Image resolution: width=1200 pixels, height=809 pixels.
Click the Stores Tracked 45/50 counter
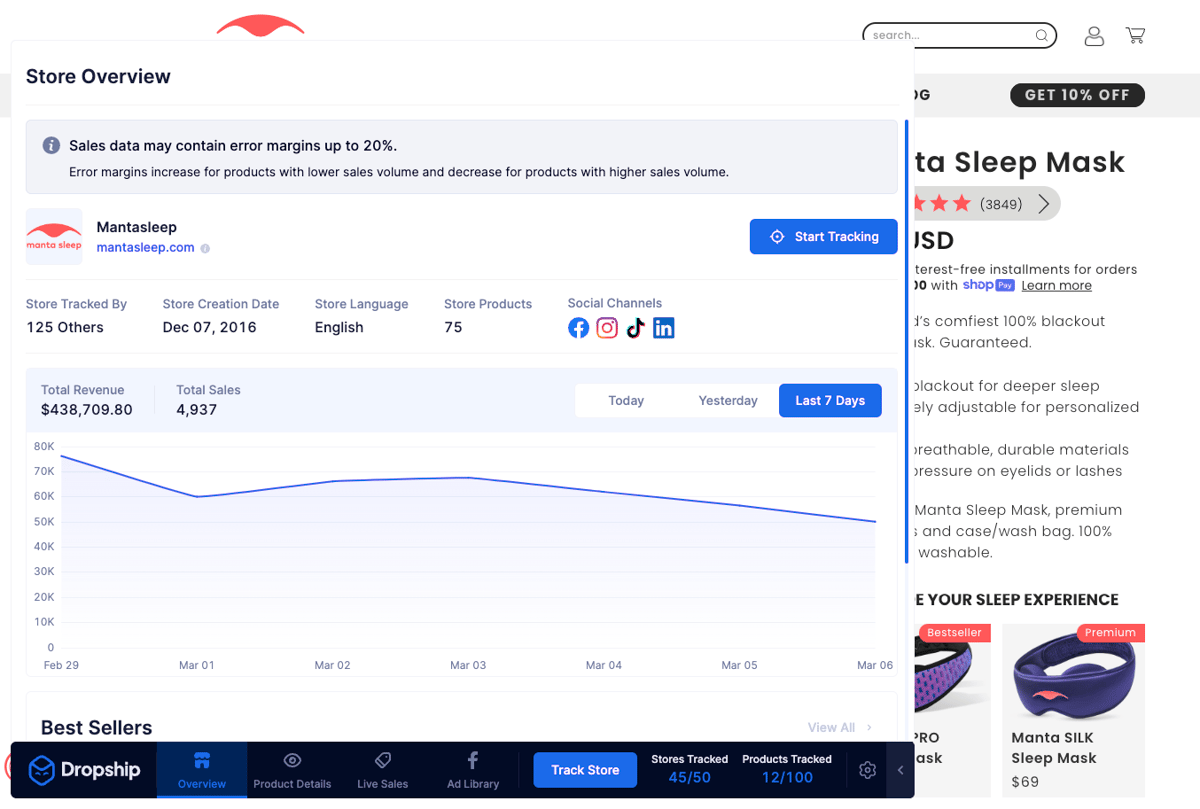[689, 769]
